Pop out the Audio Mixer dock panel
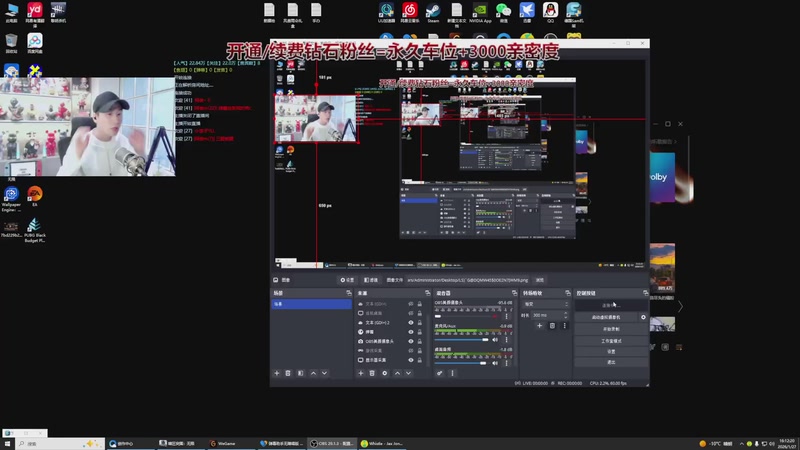The width and height of the screenshot is (800, 450). pyautogui.click(x=514, y=293)
